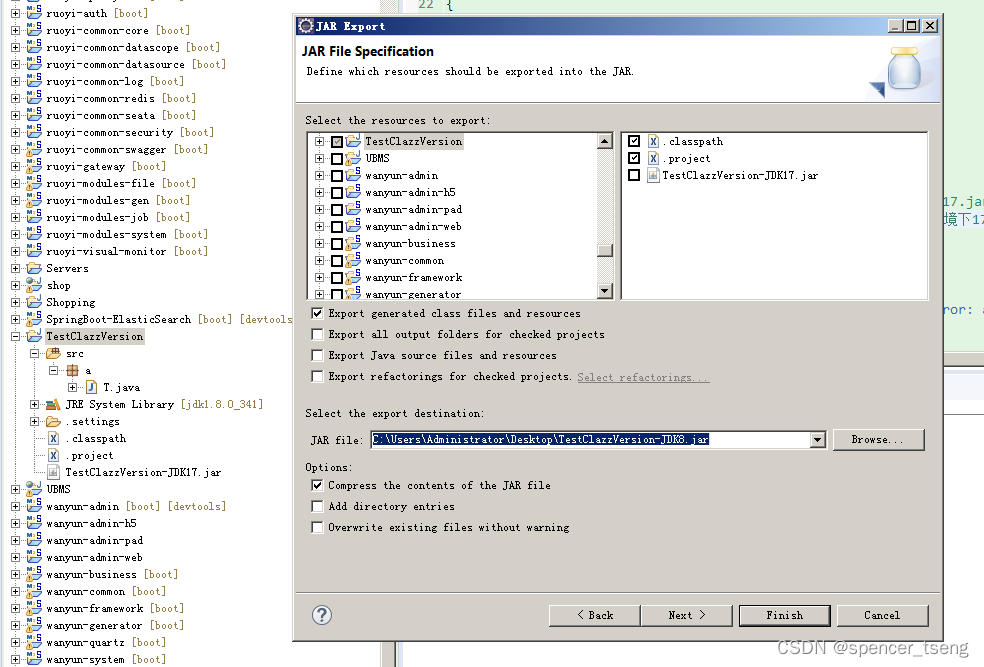Click wanyun-framework icon in dialog tree
The height and width of the screenshot is (667, 984).
tap(353, 277)
